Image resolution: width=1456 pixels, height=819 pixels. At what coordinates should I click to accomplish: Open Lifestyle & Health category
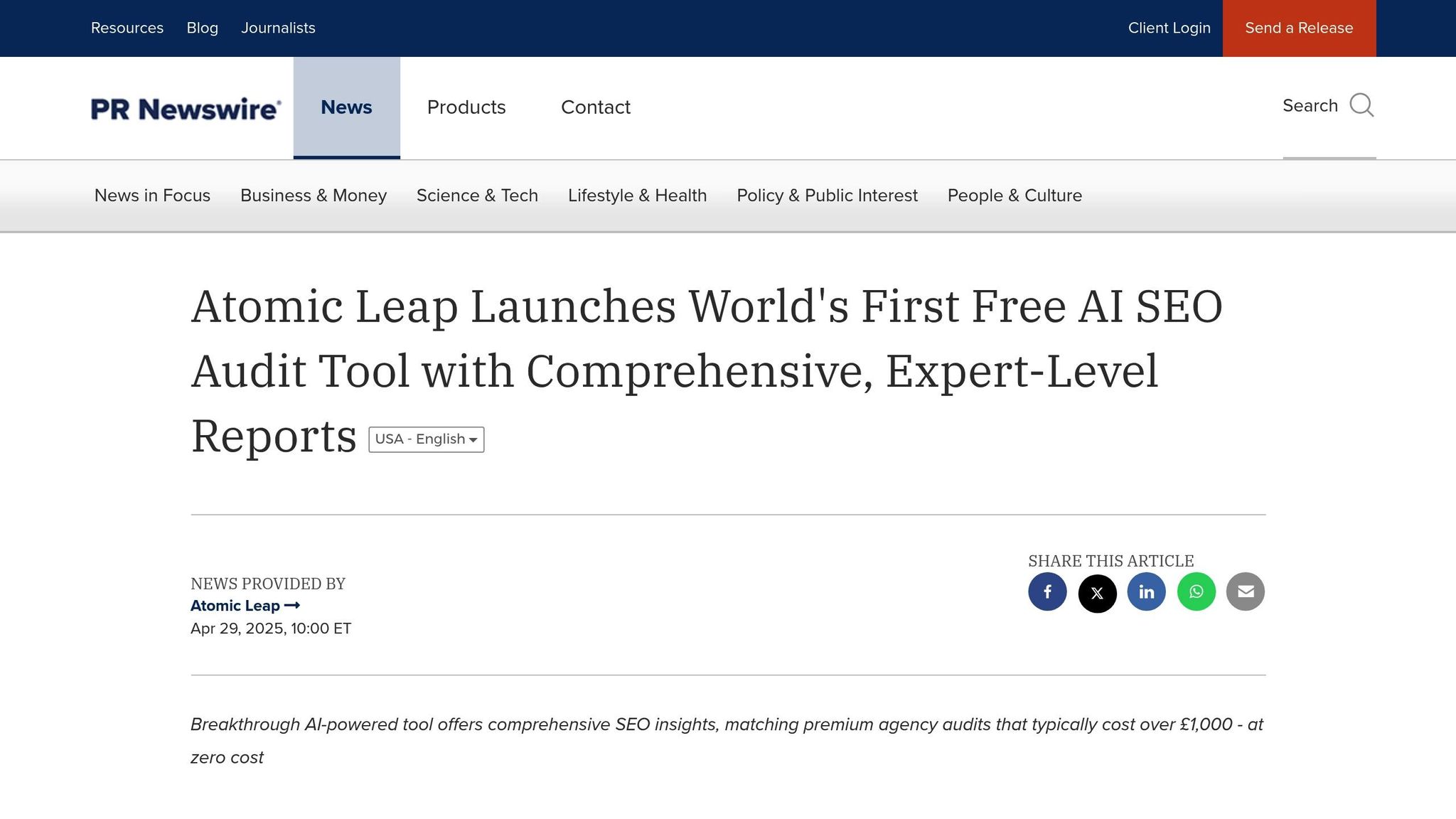point(638,196)
